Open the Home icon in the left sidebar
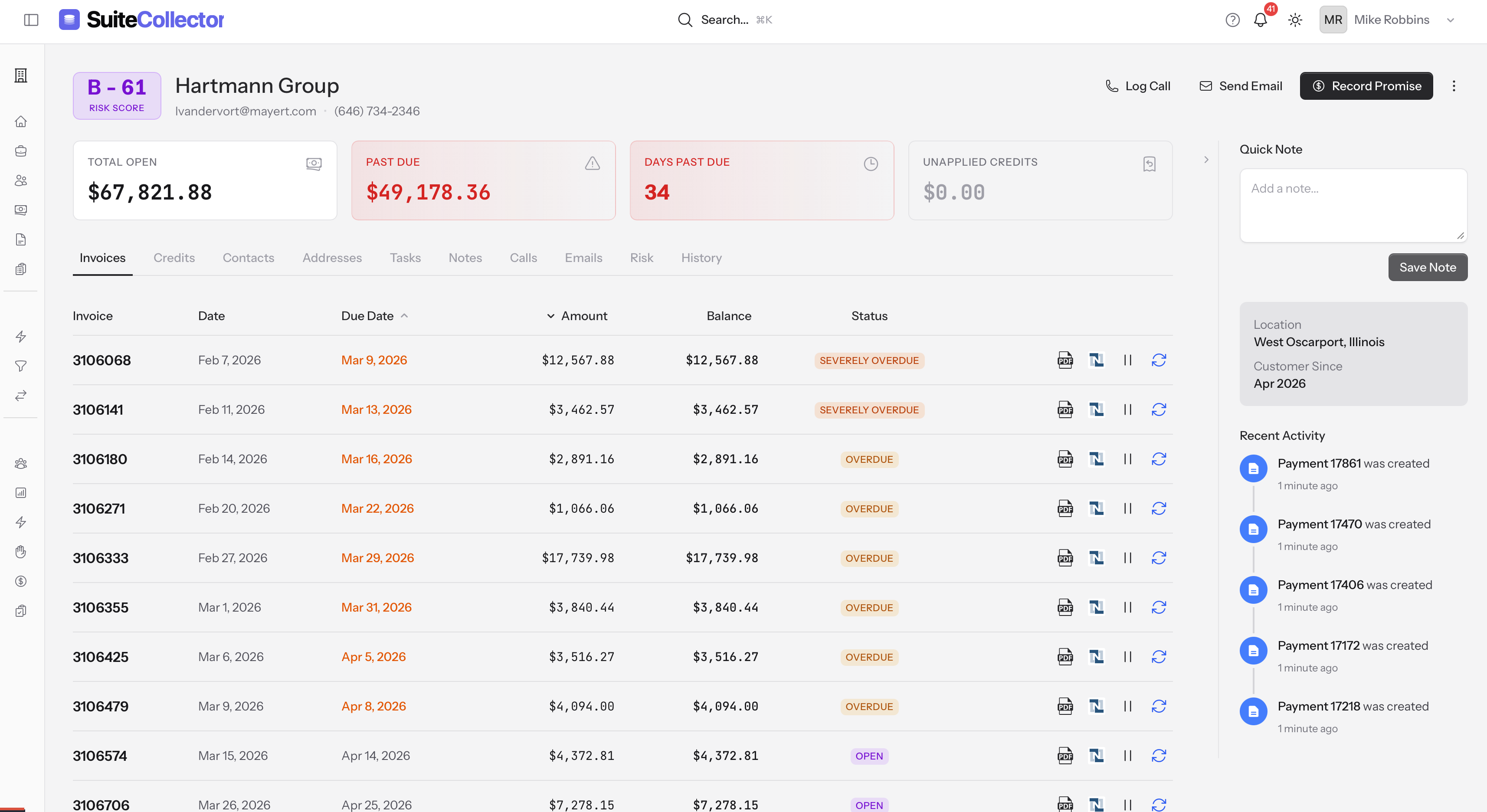The height and width of the screenshot is (812, 1487). point(21,122)
